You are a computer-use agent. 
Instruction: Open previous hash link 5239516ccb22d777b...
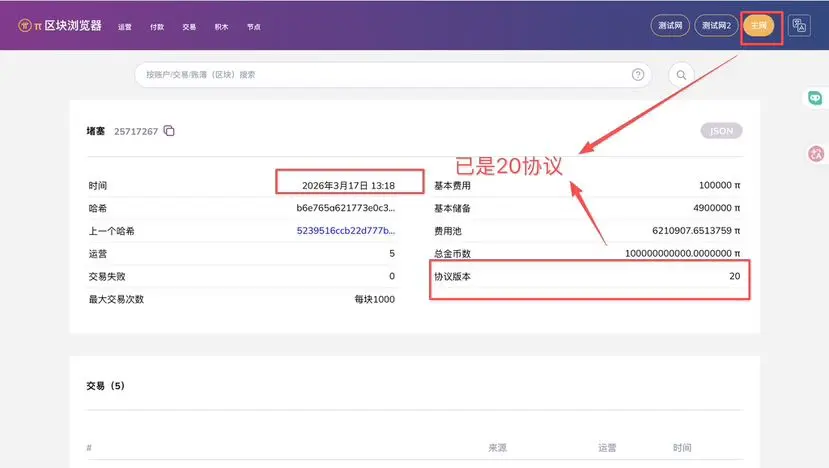[x=346, y=231]
